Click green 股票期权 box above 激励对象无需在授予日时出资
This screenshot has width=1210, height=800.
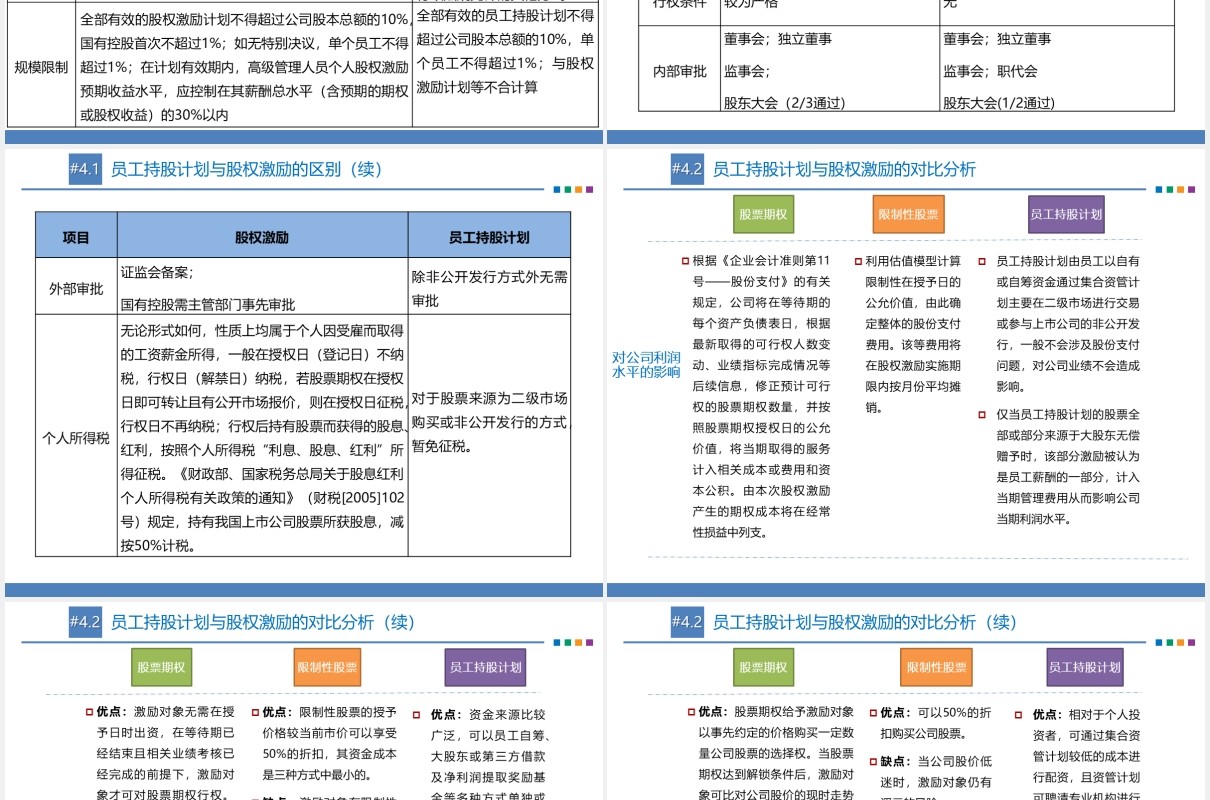(161, 667)
